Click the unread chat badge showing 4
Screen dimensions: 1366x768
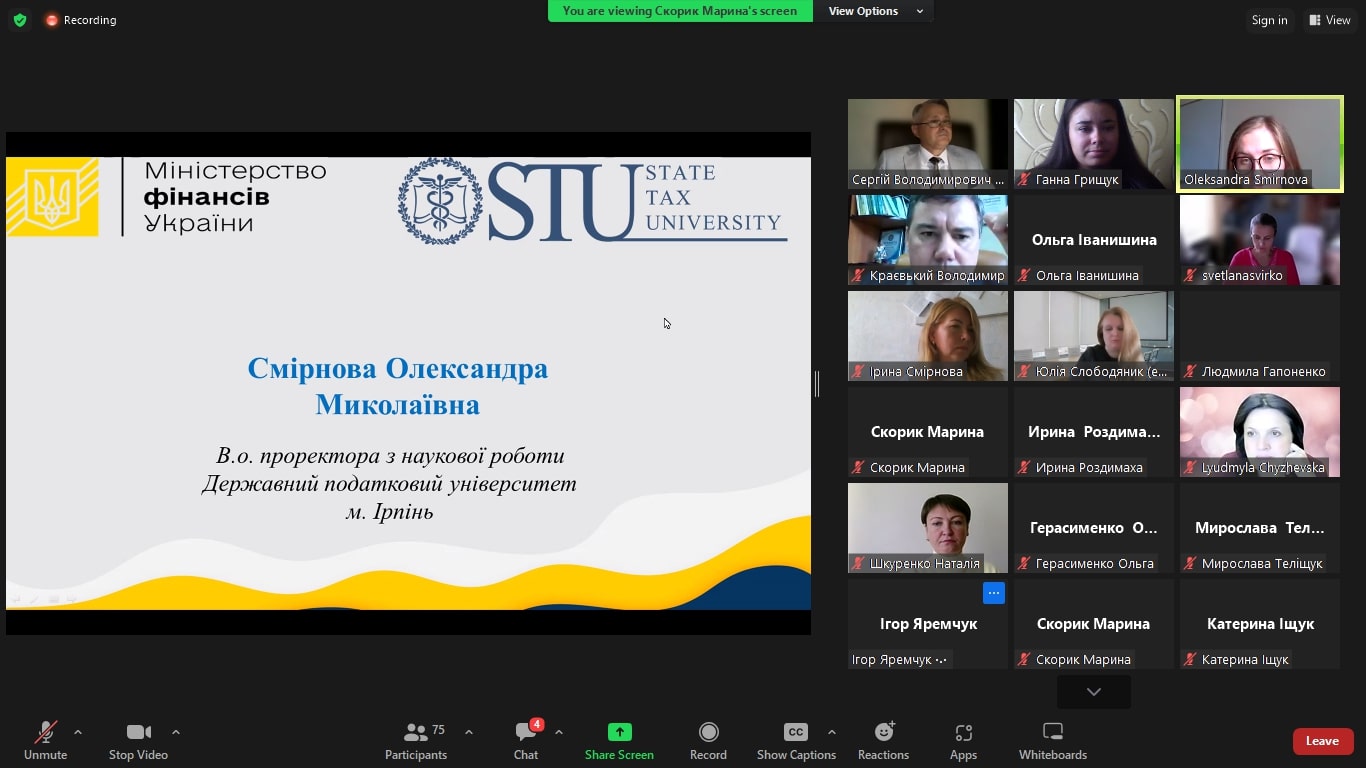coord(537,724)
